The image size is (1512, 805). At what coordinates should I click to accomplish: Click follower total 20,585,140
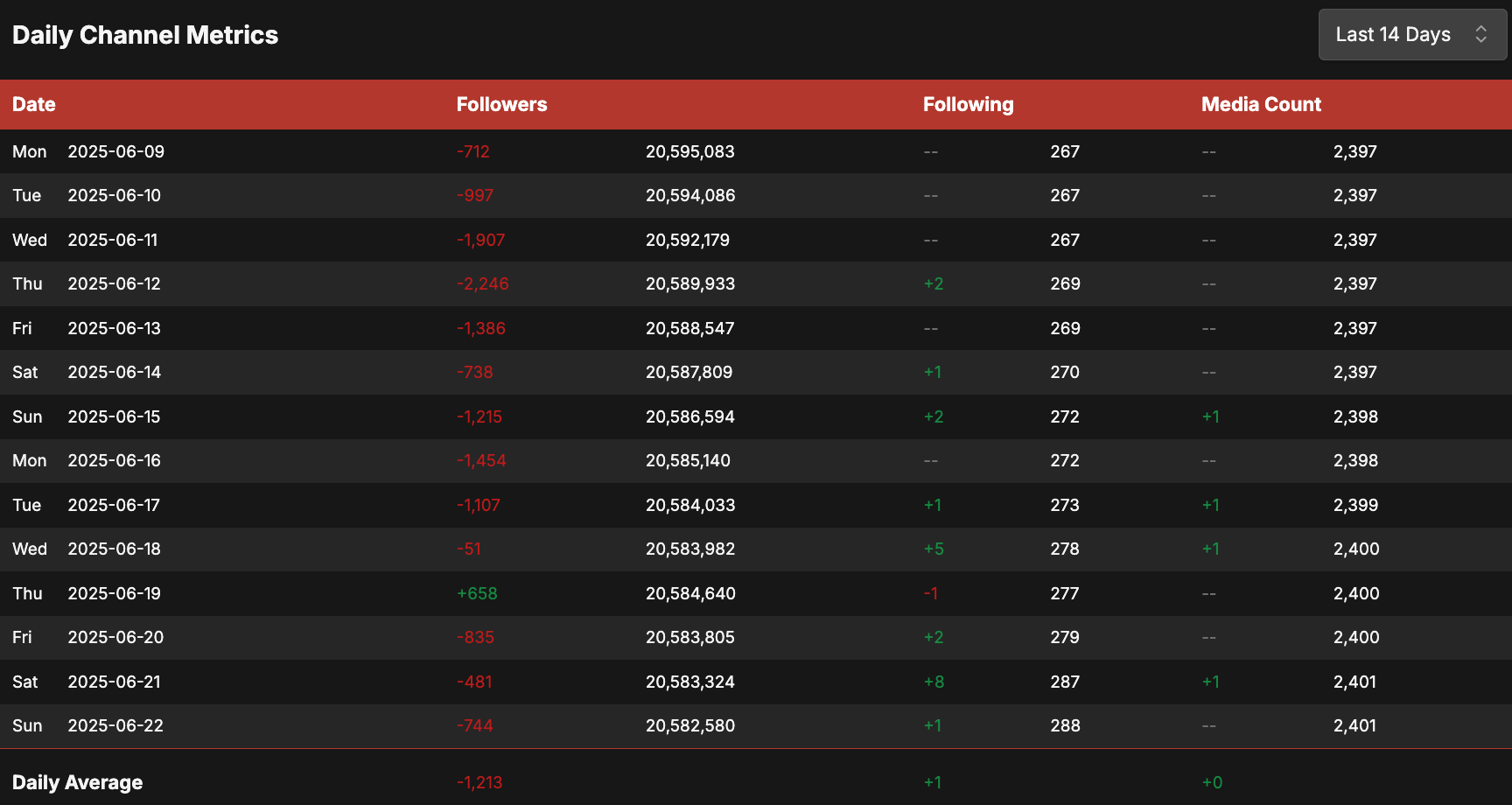pyautogui.click(x=689, y=461)
